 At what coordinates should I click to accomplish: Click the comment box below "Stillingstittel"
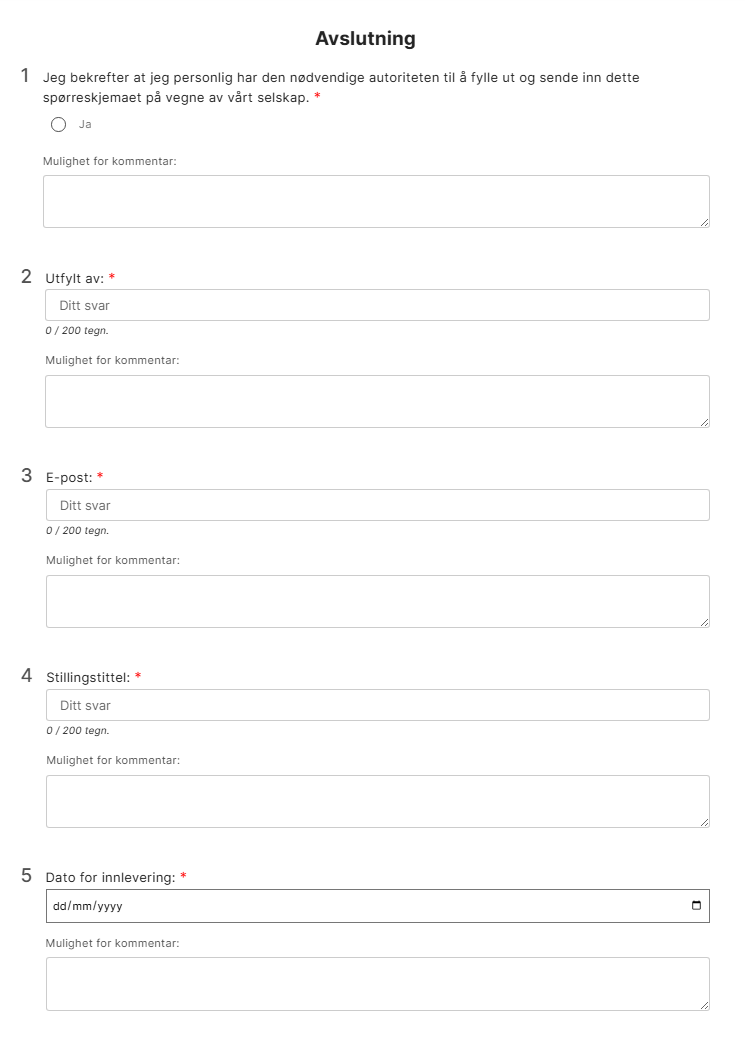[377, 801]
